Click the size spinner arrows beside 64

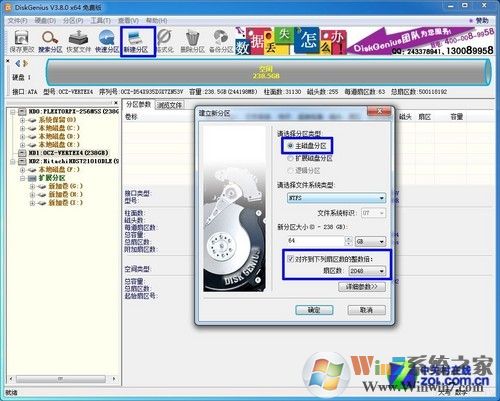[x=348, y=241]
